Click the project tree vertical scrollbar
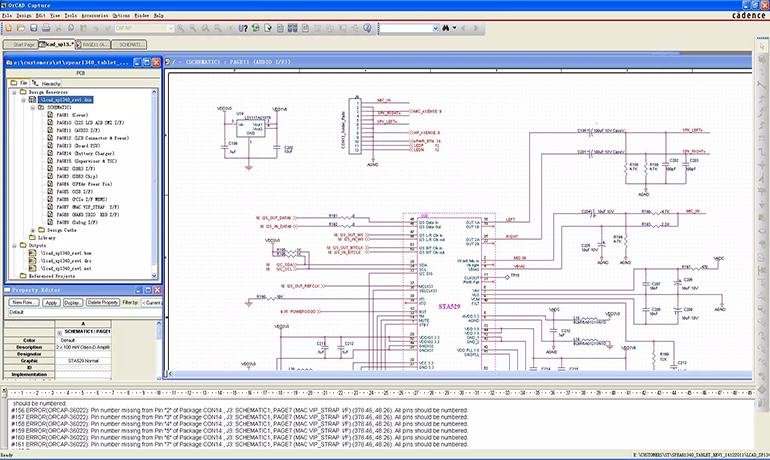 (154, 184)
